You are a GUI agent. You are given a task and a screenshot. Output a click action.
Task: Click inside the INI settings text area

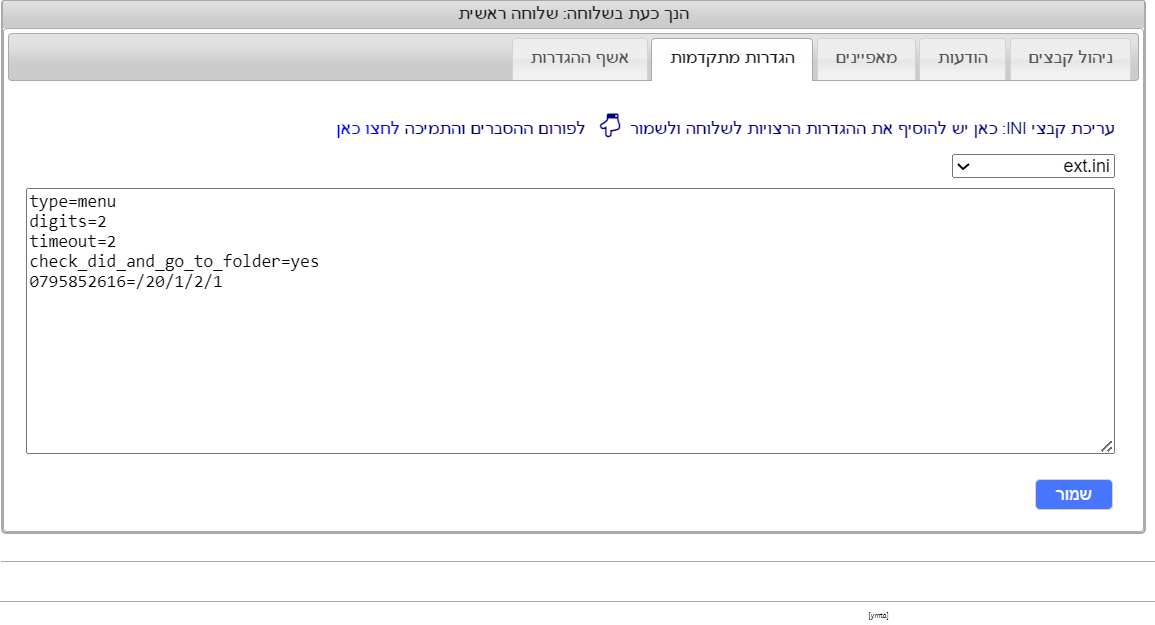tap(570, 321)
